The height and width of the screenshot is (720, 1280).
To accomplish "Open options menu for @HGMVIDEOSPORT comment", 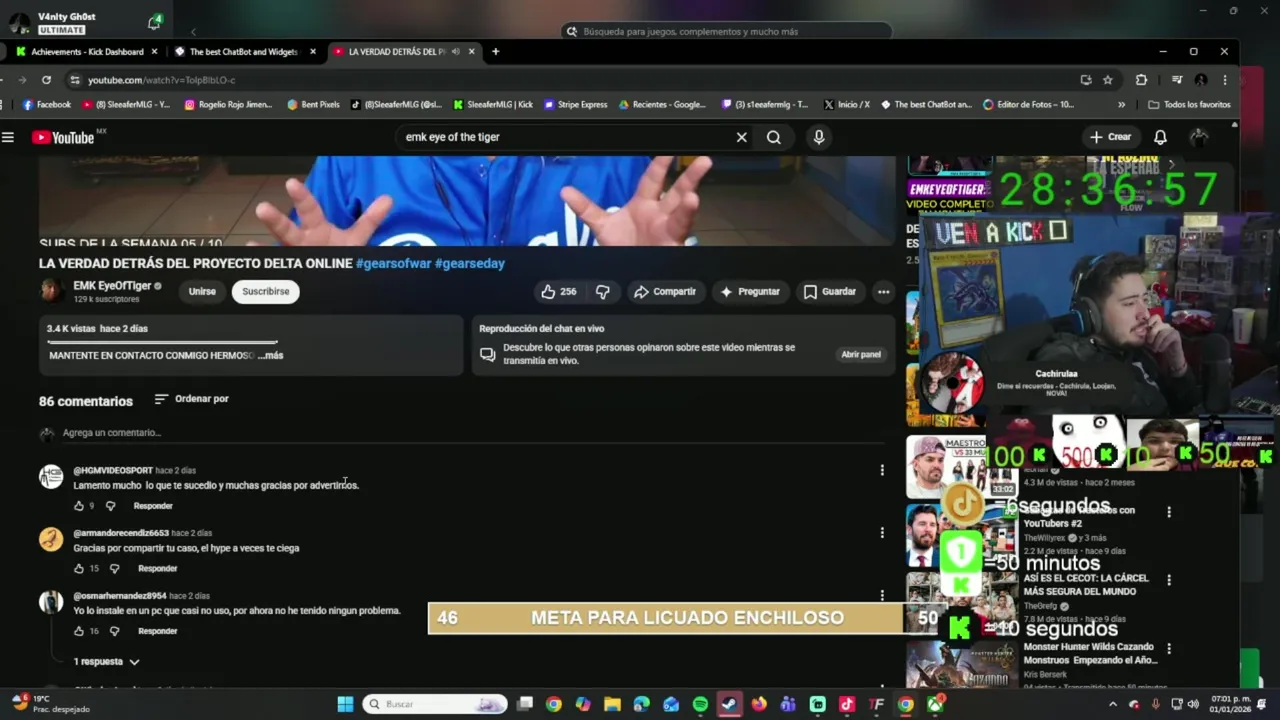I will [x=882, y=470].
